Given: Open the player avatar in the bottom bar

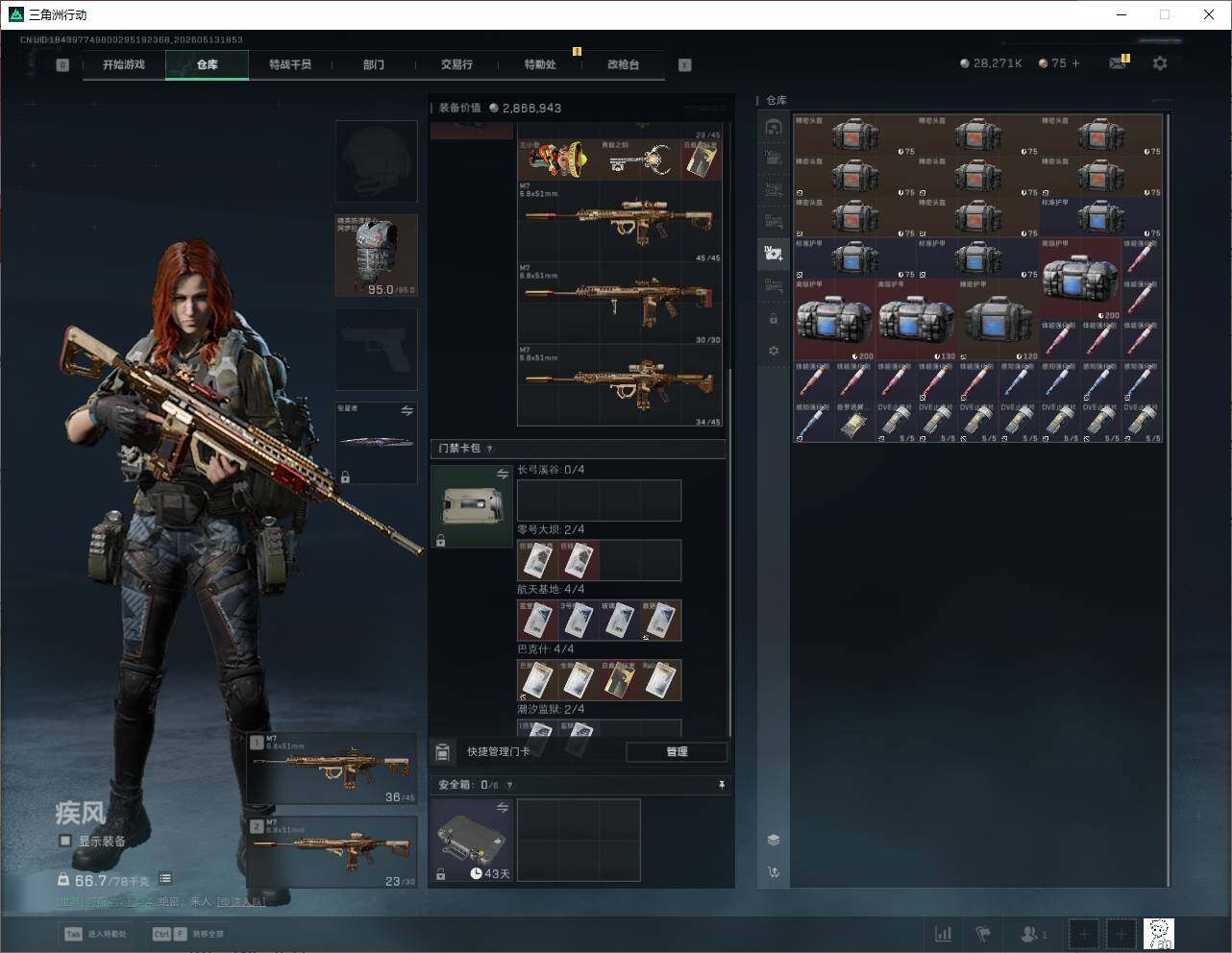Looking at the screenshot, I should [1159, 934].
